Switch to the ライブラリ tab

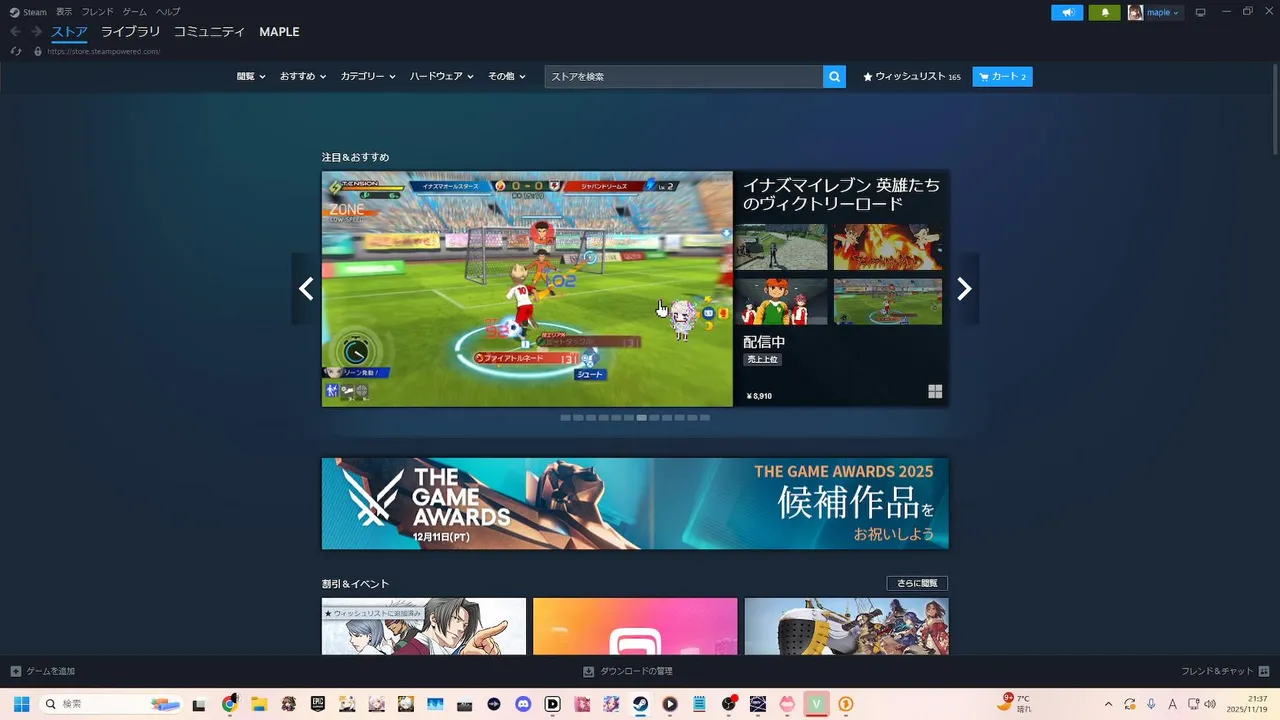pos(130,32)
